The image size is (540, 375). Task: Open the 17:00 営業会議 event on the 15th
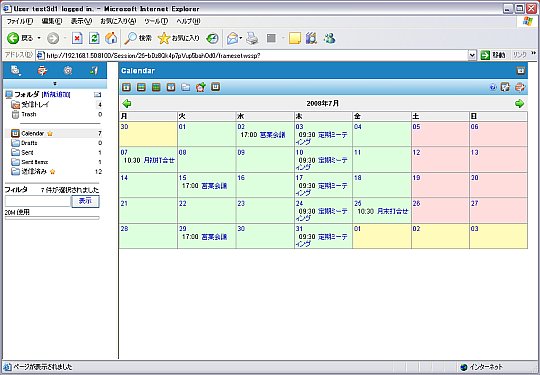205,186
